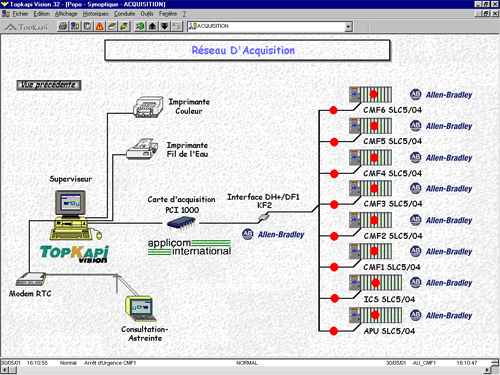Click the Allen-Bradley logo beside CMF6
The height and width of the screenshot is (375, 500).
441,95
